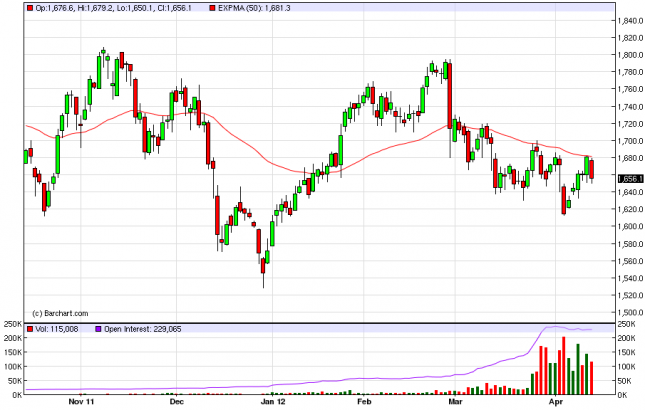This screenshot has height=410, width=645.
Task: Click the red swatch beside Vol: 115,008
Action: click(30, 329)
